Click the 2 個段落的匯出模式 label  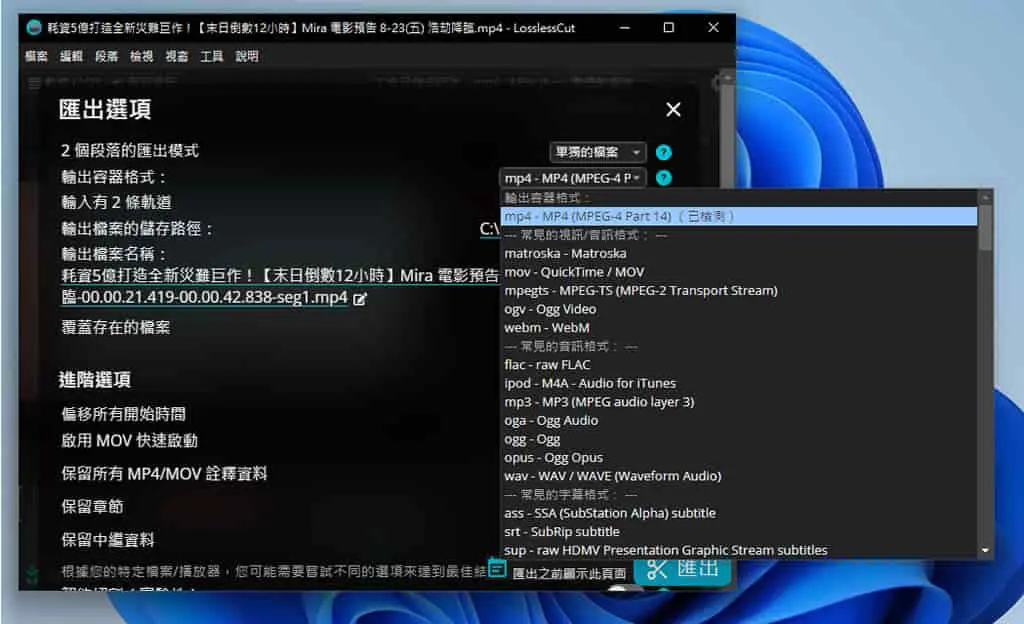pyautogui.click(x=130, y=151)
